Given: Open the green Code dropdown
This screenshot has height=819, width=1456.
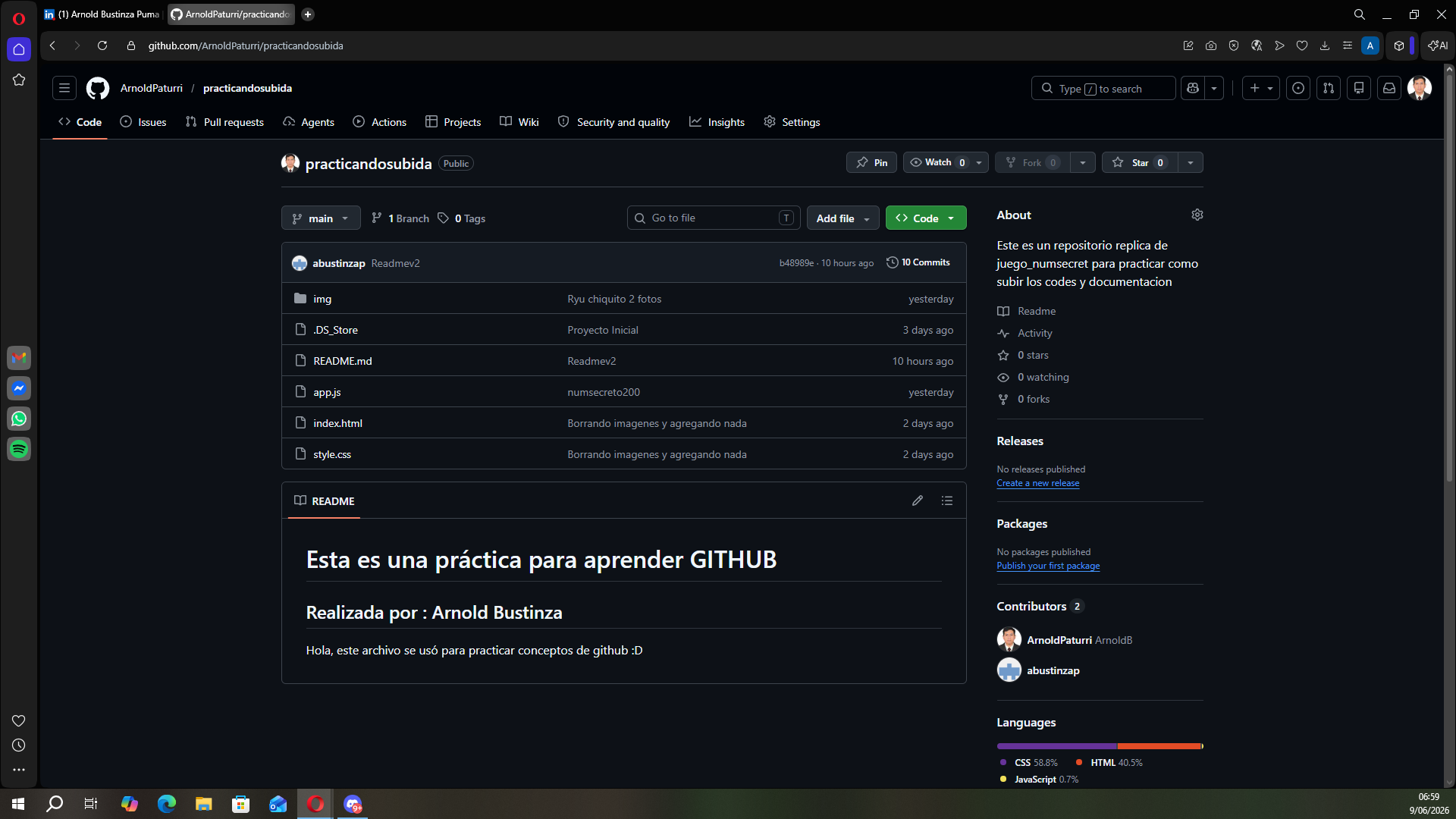Looking at the screenshot, I should pos(926,218).
